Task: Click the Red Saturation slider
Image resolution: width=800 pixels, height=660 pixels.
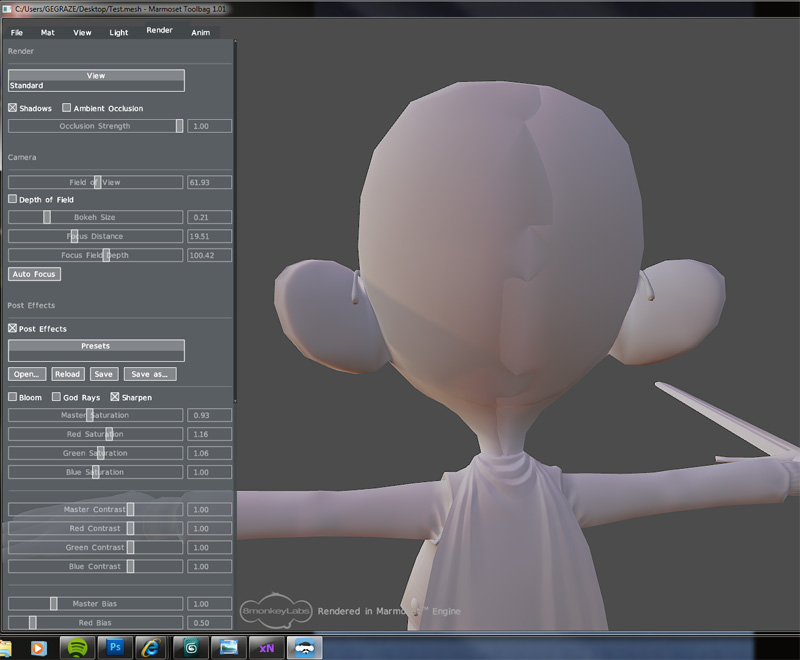Action: [95, 434]
